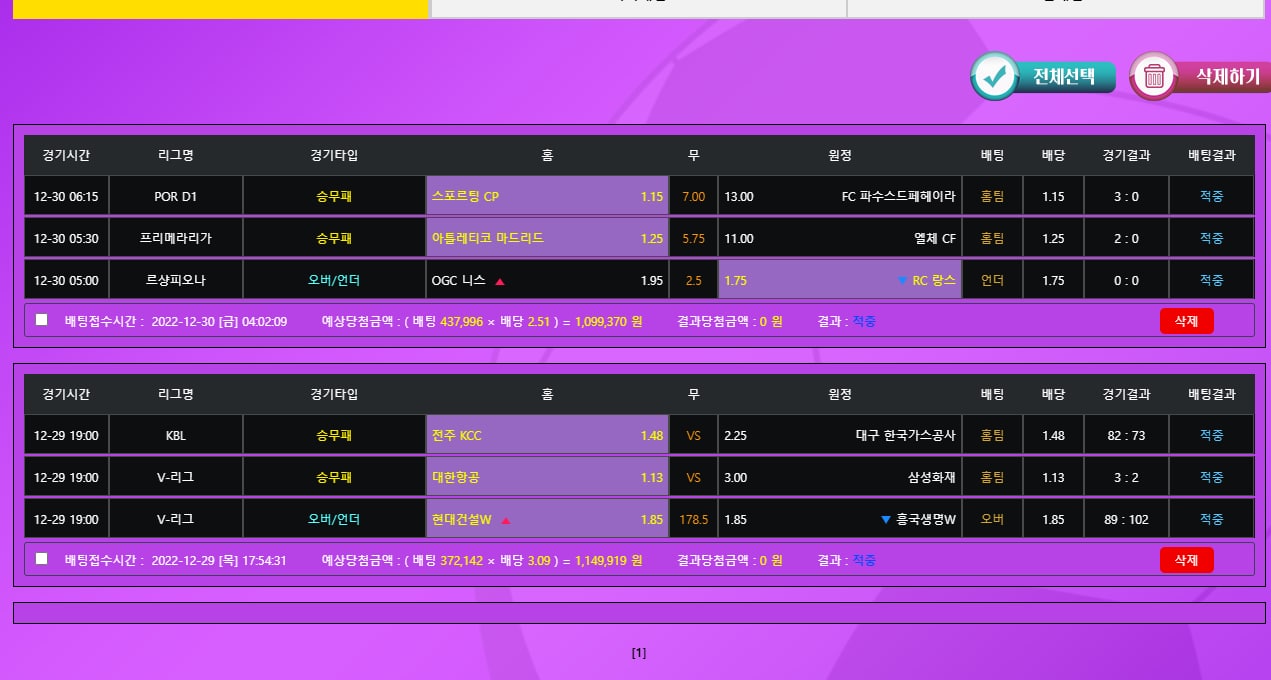
Task: Tick the checkbox for the 2022-12-29 bet slip
Action: [x=41, y=559]
